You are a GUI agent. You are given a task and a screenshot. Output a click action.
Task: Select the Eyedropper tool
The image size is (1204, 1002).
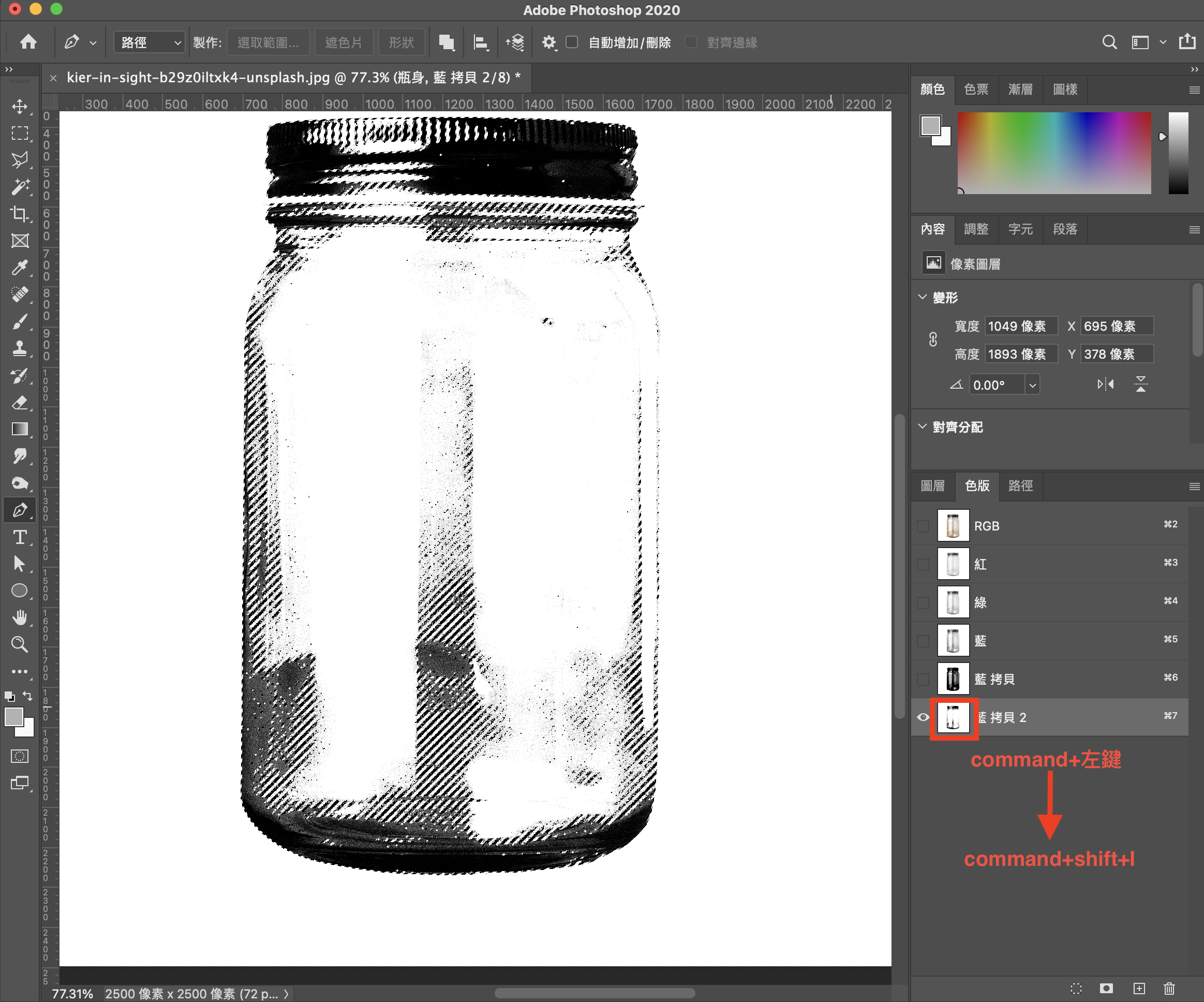pos(20,268)
